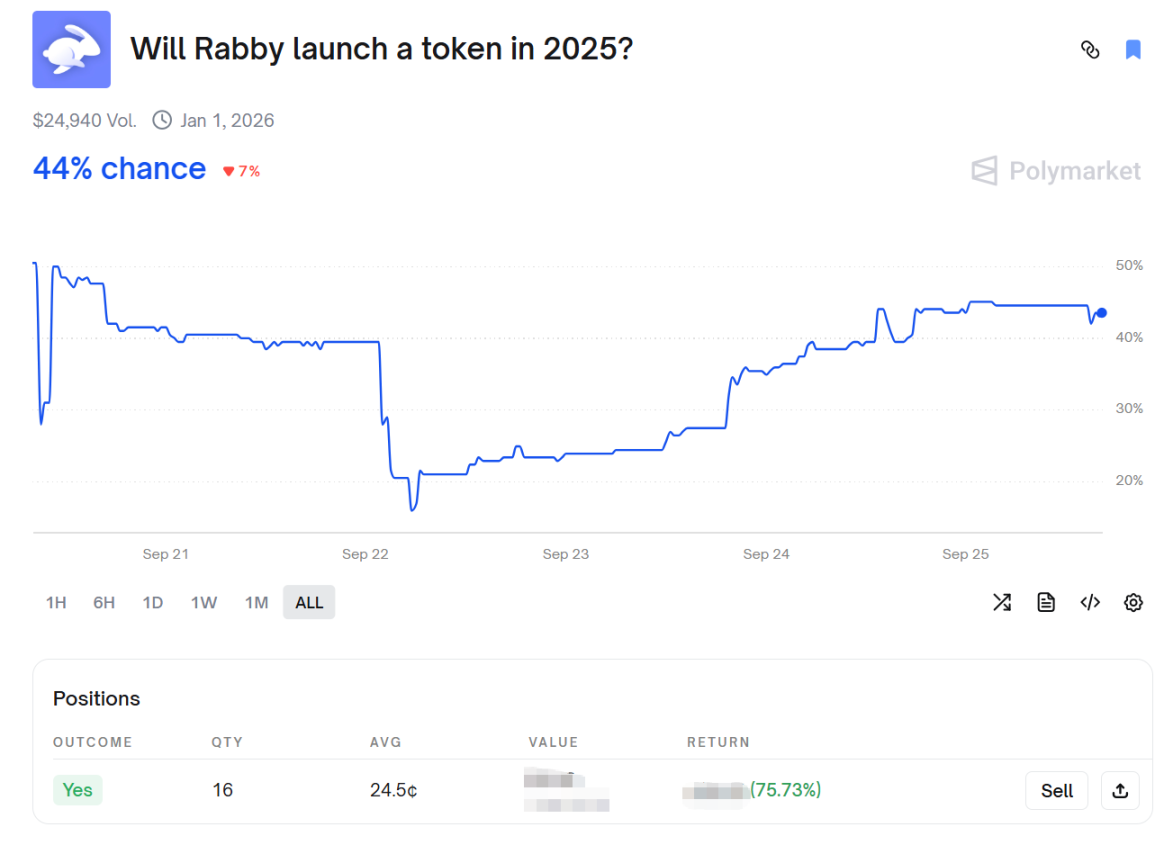
Task: Select the ALL time range
Action: pyautogui.click(x=309, y=602)
